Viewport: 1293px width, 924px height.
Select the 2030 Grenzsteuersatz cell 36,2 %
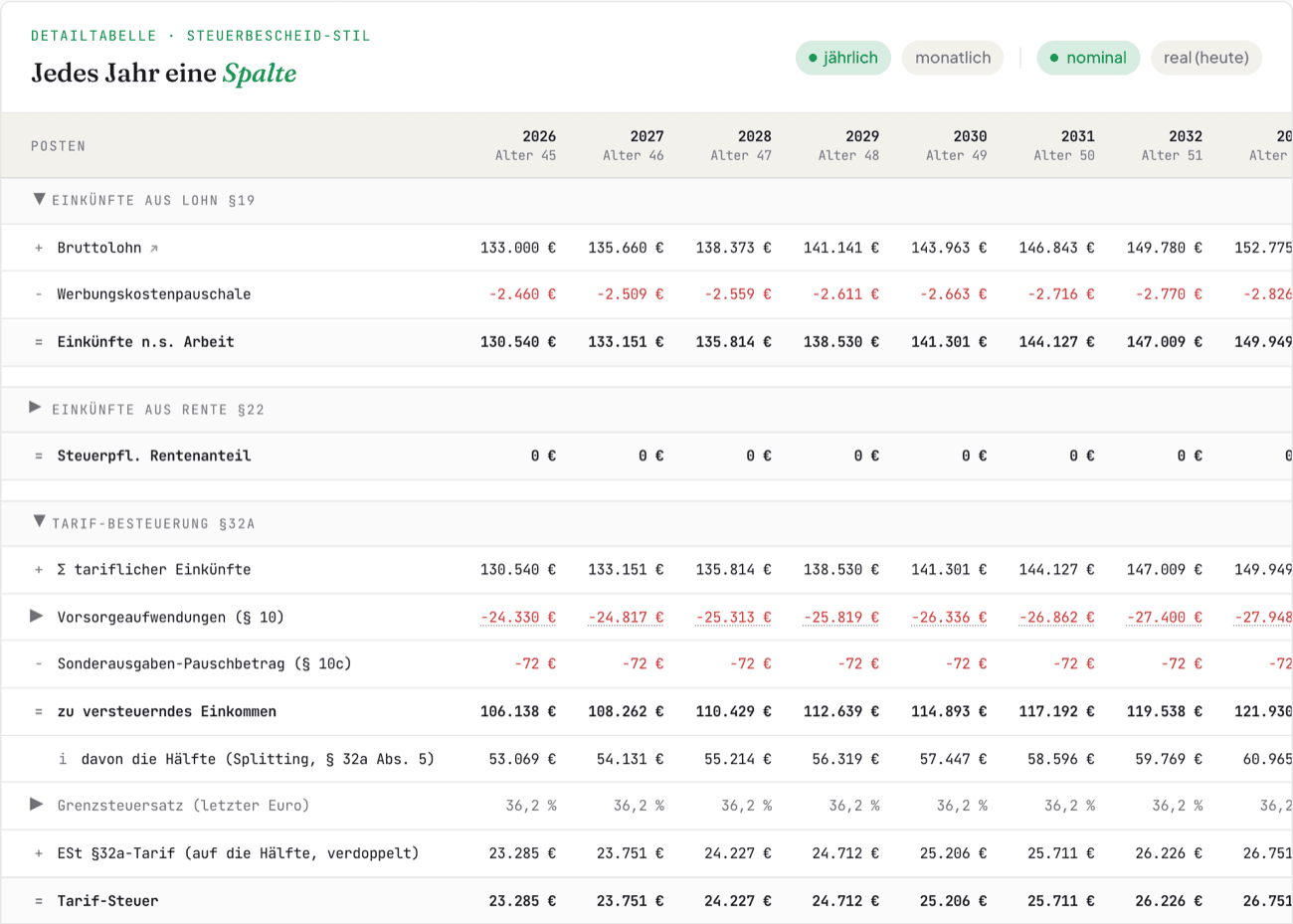(x=962, y=806)
